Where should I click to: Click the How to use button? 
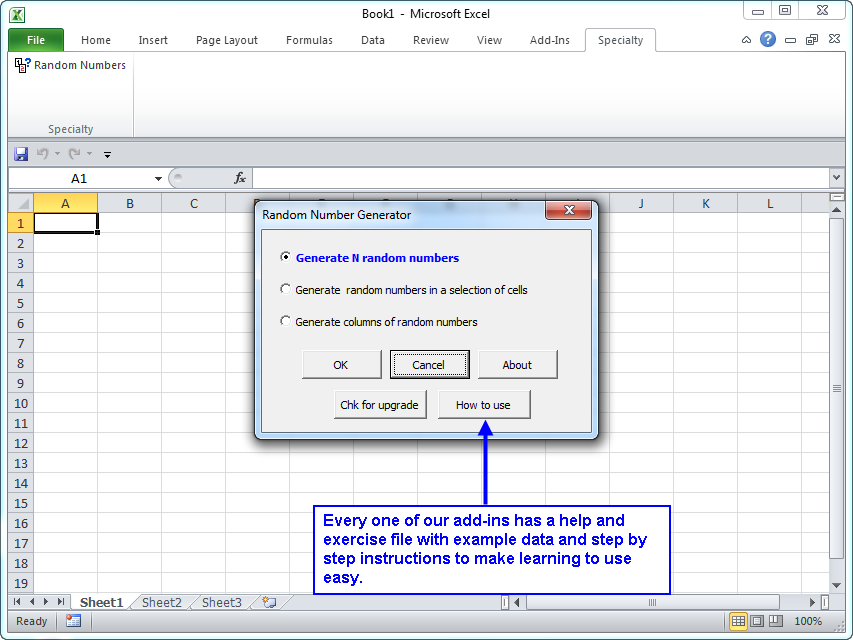pyautogui.click(x=484, y=406)
